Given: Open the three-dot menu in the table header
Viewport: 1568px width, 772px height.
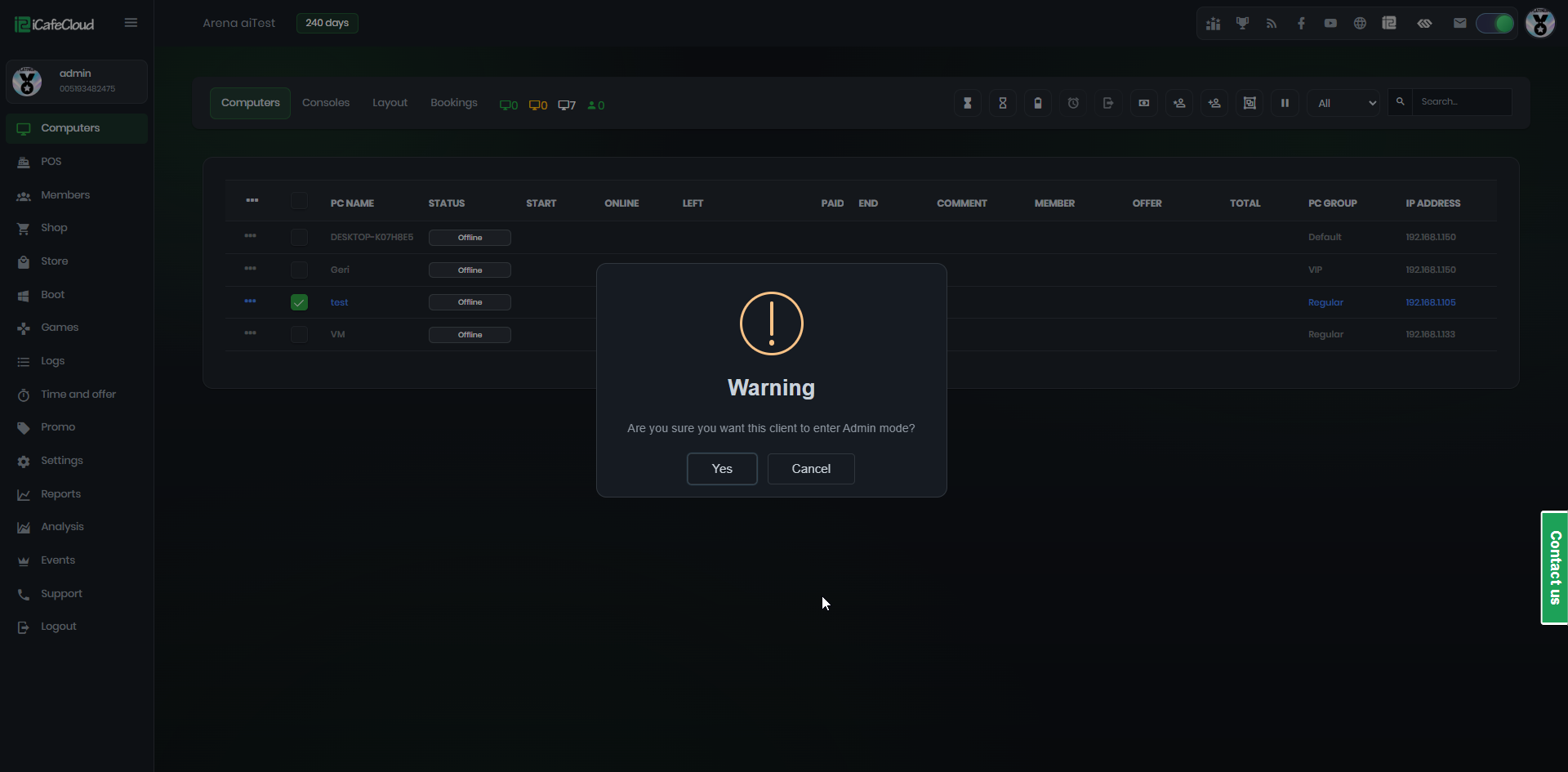Looking at the screenshot, I should pos(252,200).
